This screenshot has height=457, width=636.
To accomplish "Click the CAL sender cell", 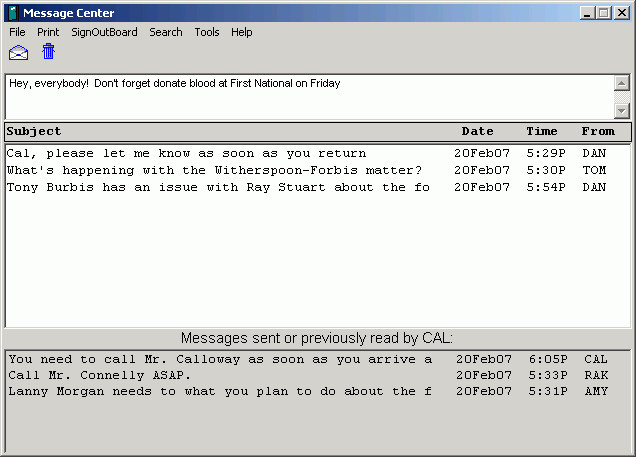I will tap(596, 359).
